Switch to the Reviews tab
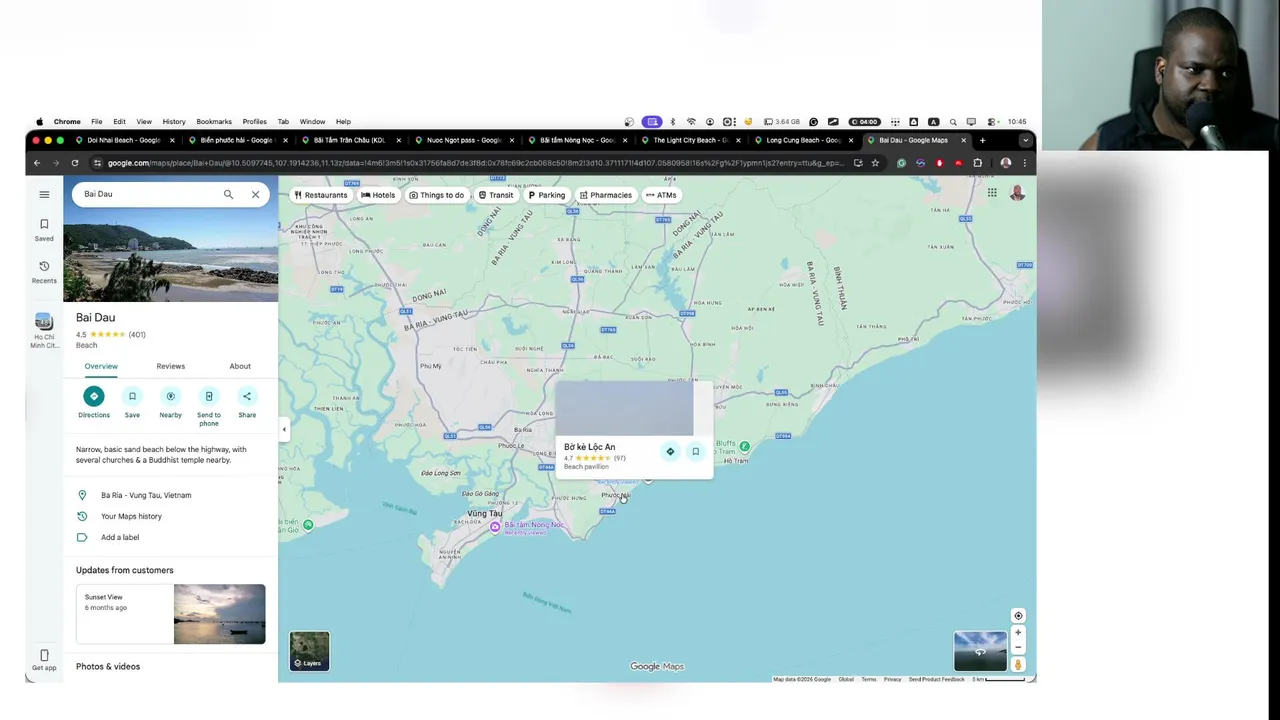The image size is (1280, 720). coord(170,366)
